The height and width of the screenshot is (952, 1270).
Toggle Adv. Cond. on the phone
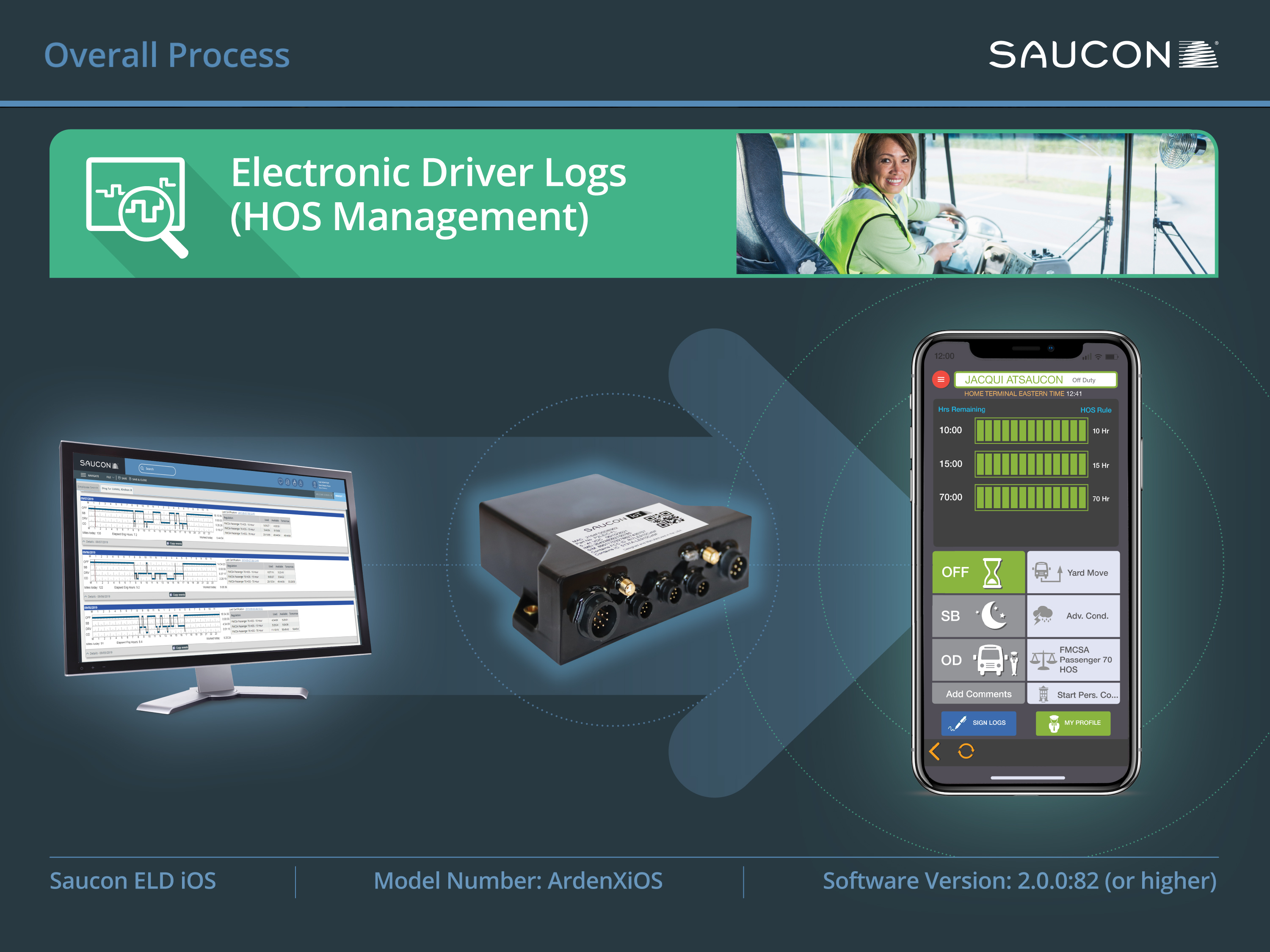pos(1073,616)
